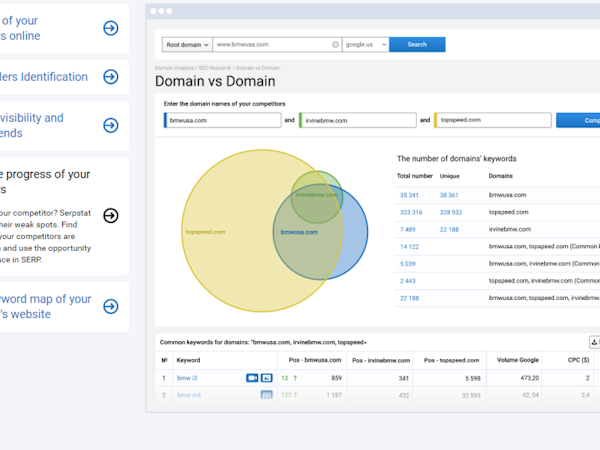Click total number 35 341 for bmwusa.com
Image resolution: width=600 pixels, height=450 pixels.
[409, 195]
